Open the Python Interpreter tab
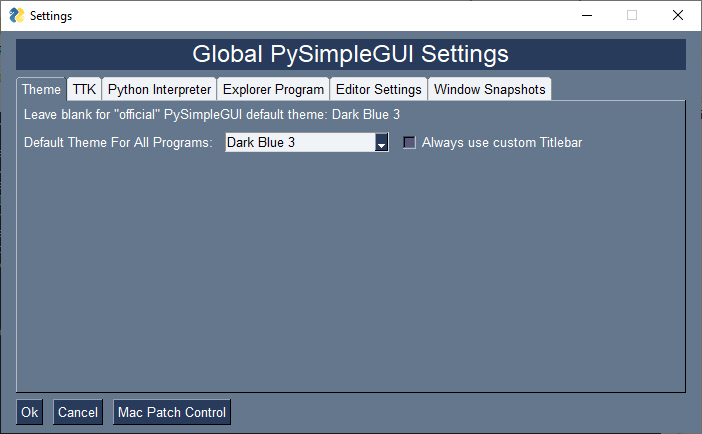This screenshot has height=434, width=702. [159, 89]
